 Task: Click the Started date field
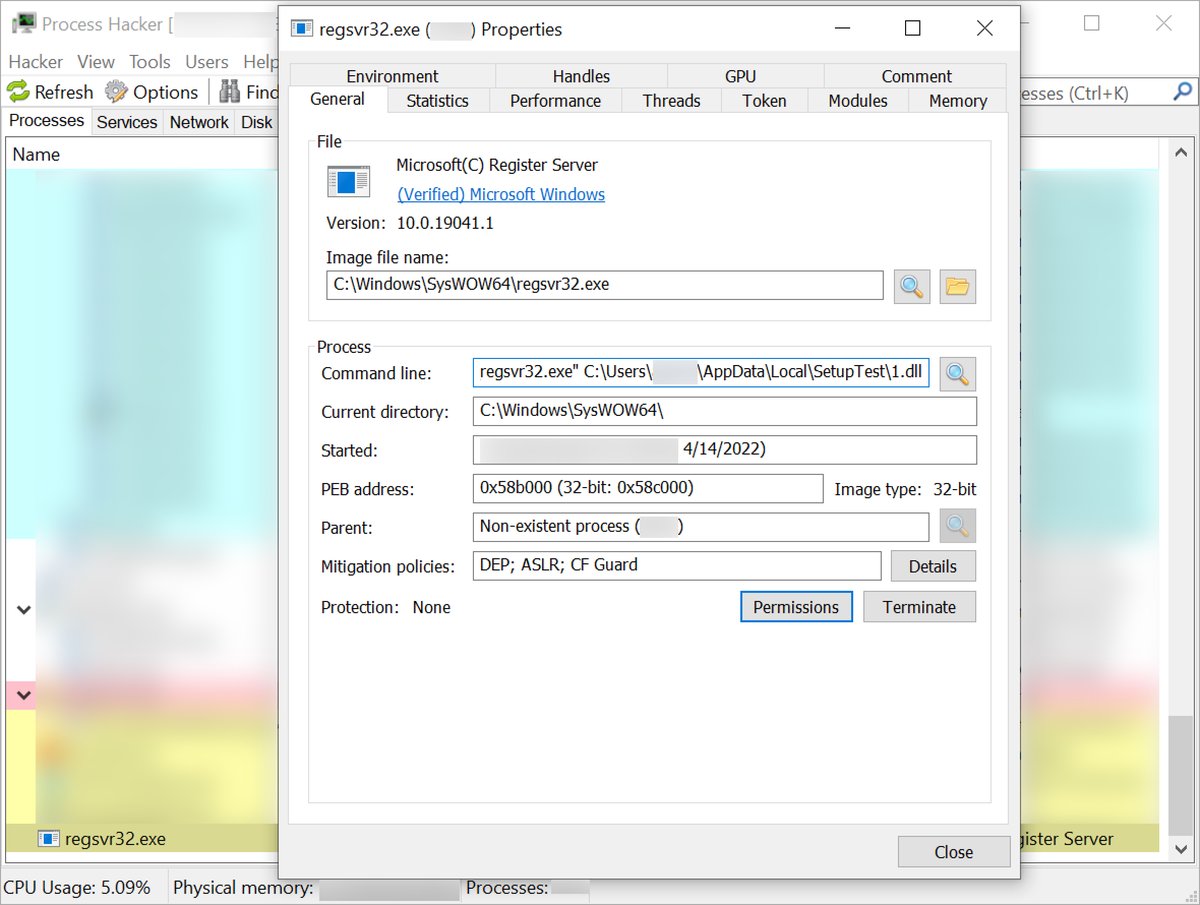[x=725, y=450]
